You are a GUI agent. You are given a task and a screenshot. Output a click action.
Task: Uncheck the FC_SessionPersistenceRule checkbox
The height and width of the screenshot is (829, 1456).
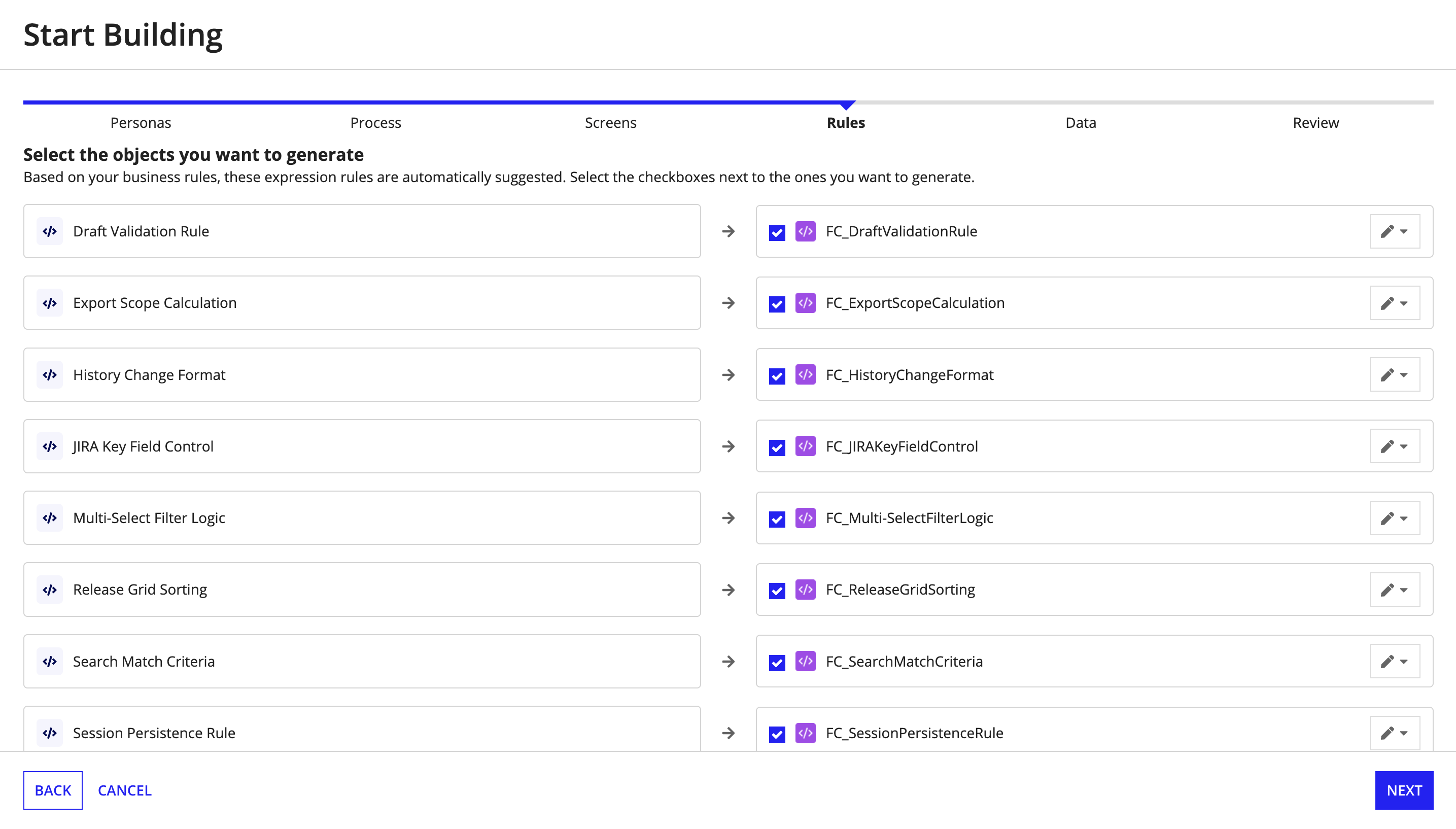777,735
